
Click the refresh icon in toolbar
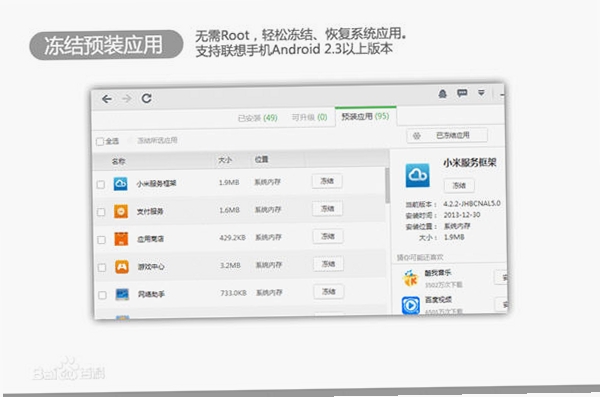click(x=147, y=98)
